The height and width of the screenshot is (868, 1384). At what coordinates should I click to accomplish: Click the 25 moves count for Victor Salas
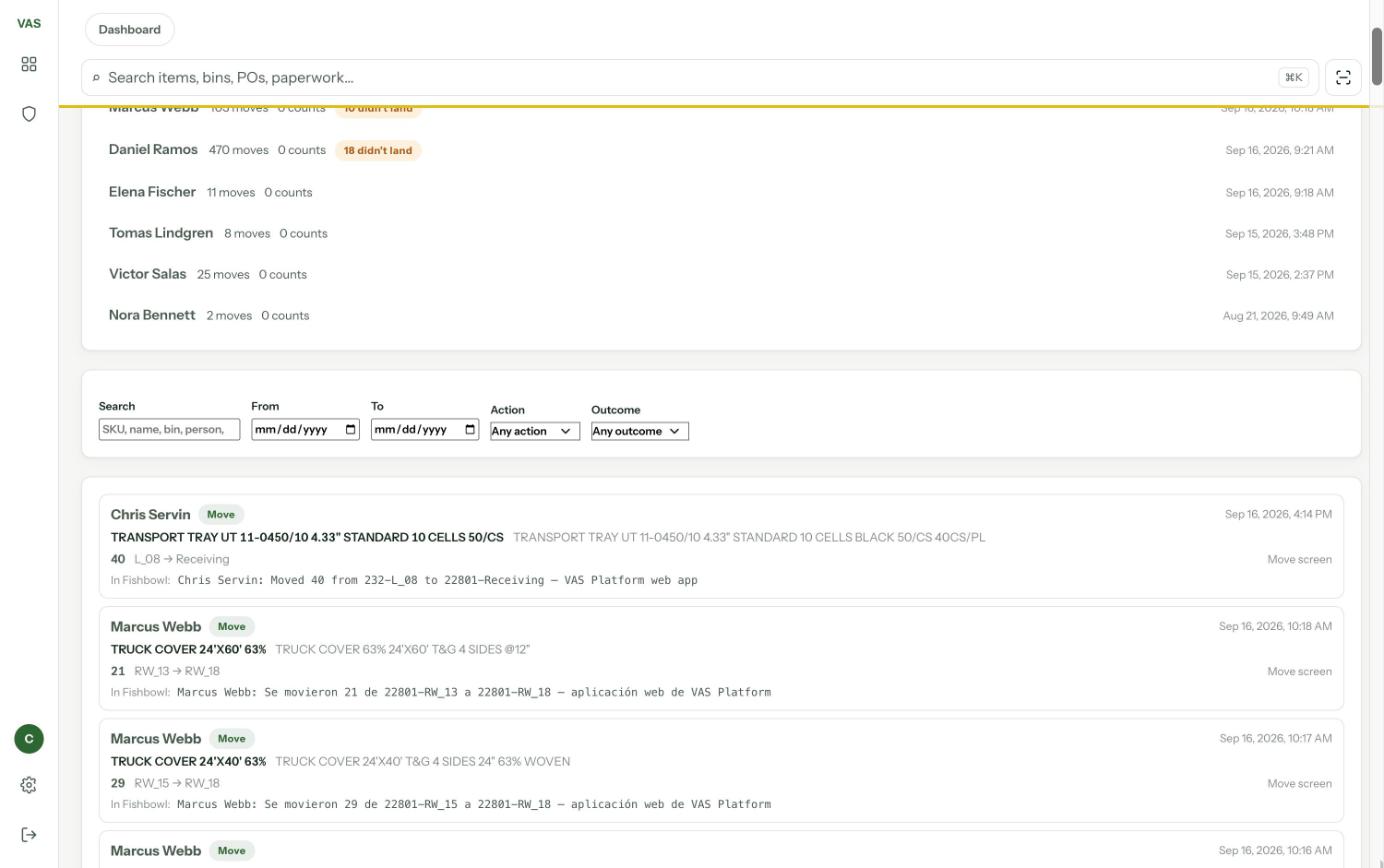coord(223,274)
